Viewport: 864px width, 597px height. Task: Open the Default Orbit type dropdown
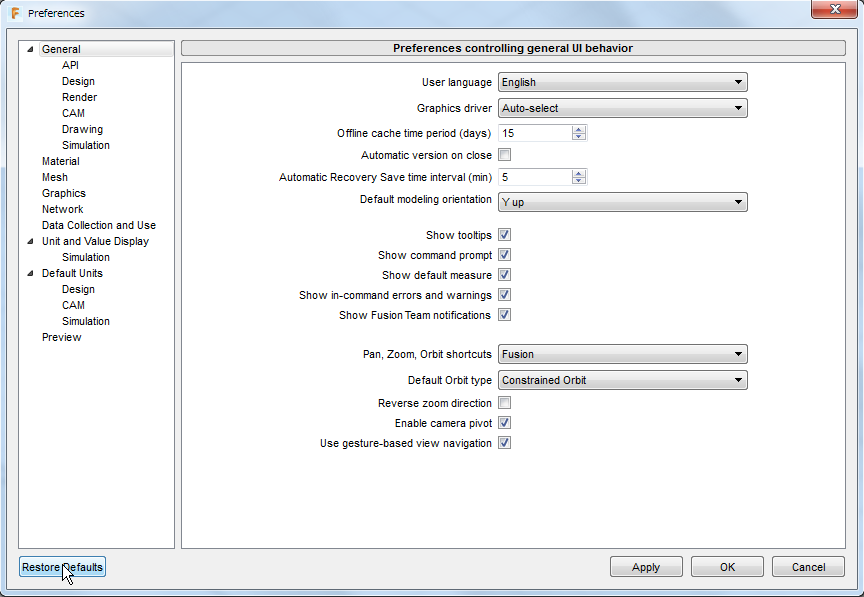tap(737, 380)
